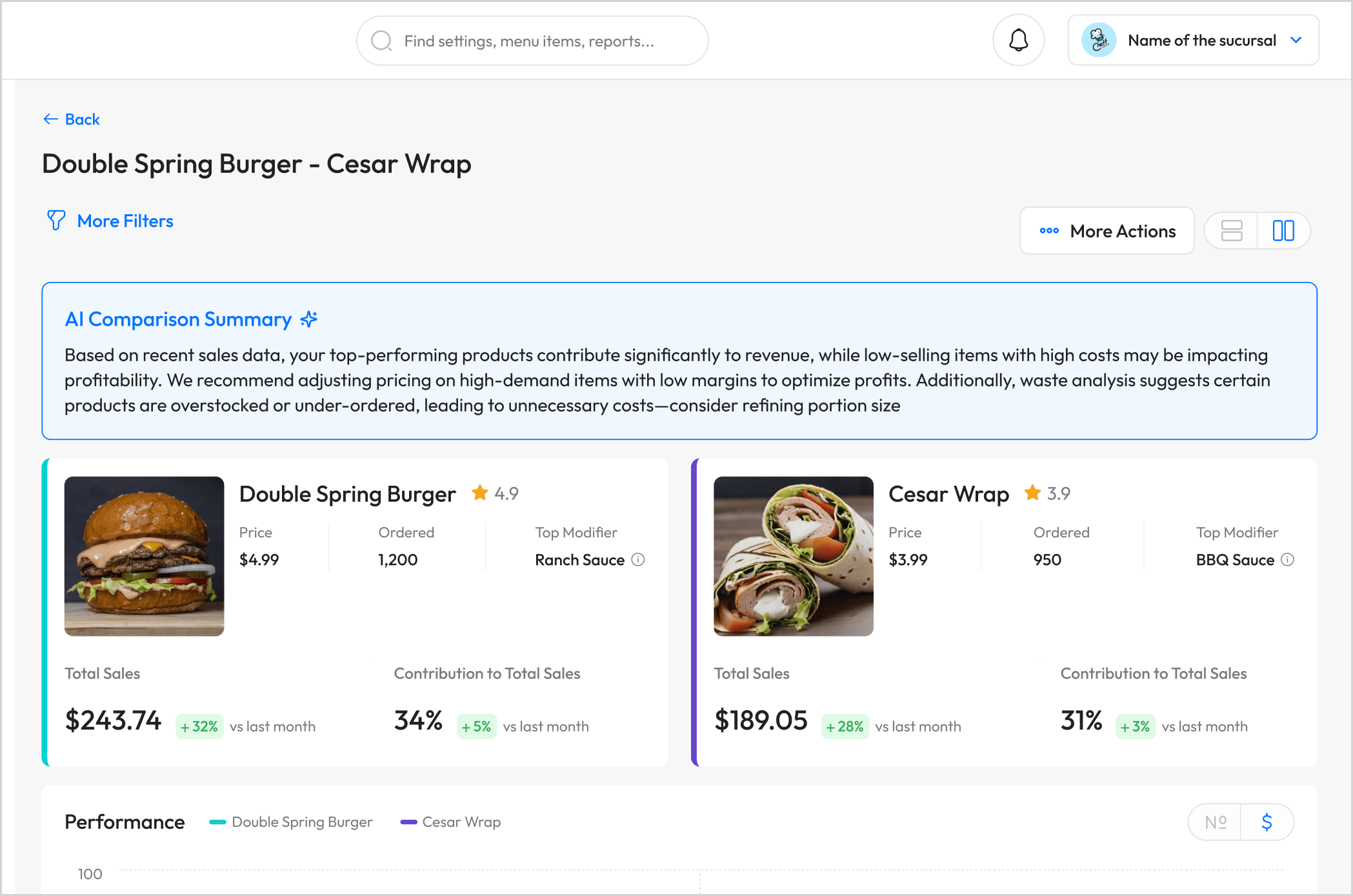Click the More Filters funnel icon
The height and width of the screenshot is (896, 1353).
point(56,221)
